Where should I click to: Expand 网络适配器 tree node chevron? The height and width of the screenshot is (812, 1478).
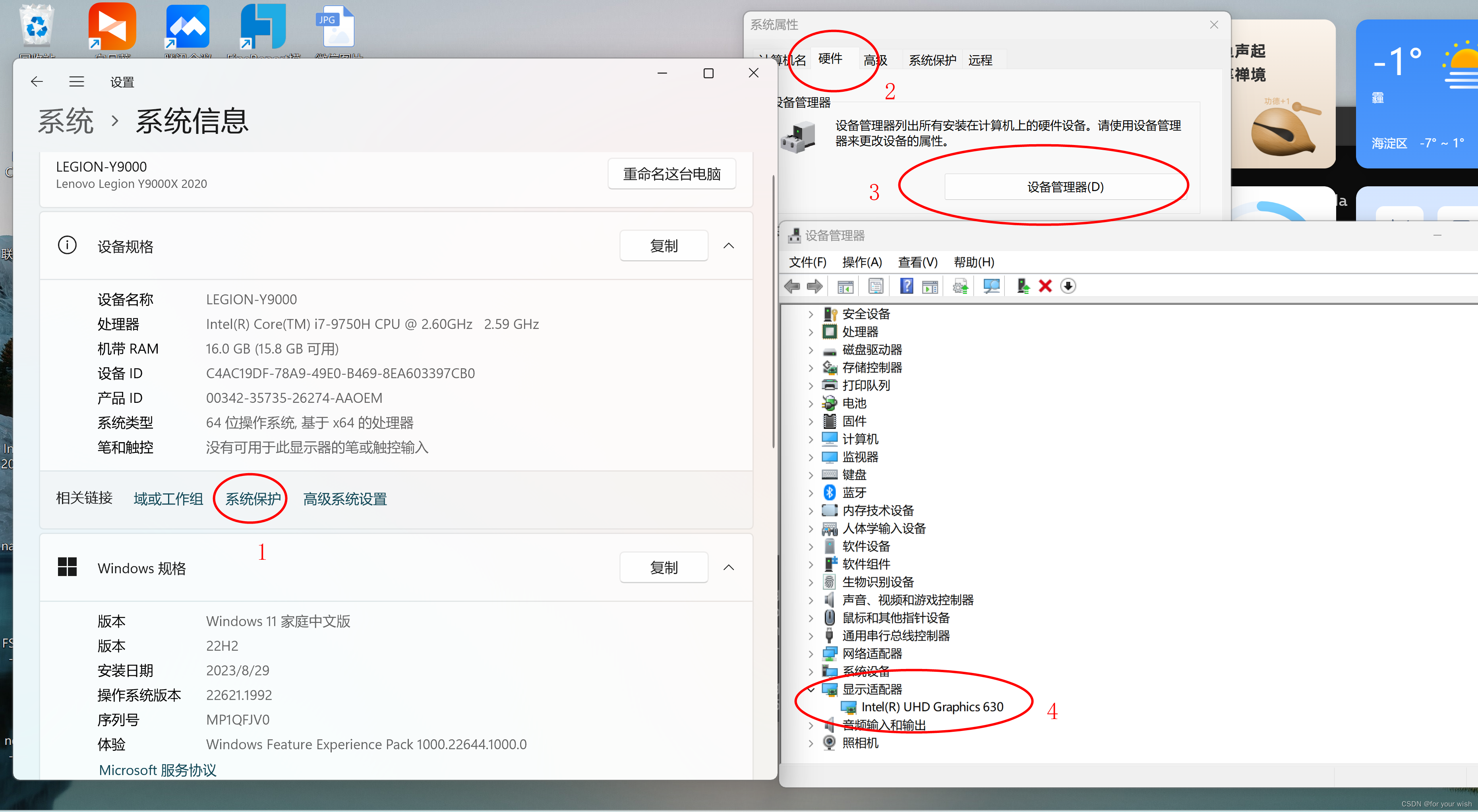pos(811,653)
